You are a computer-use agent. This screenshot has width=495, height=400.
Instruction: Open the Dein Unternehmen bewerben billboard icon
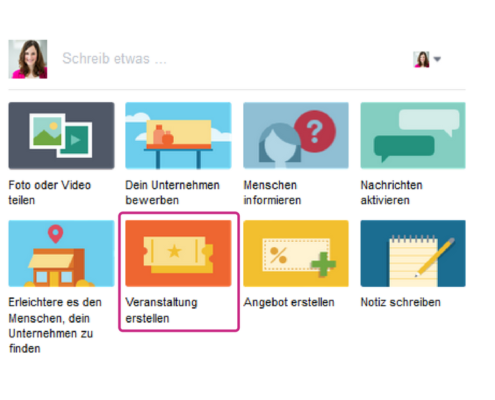[x=178, y=136]
